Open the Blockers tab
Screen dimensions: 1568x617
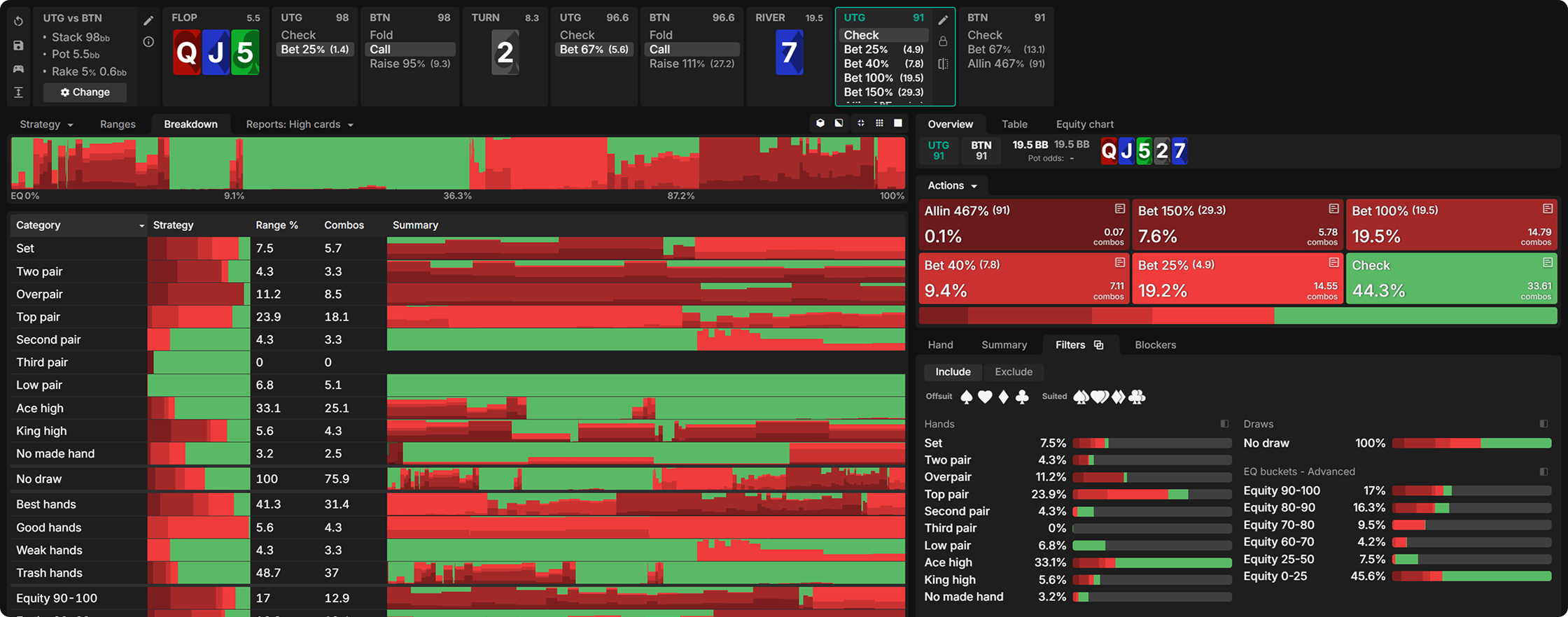click(1155, 345)
